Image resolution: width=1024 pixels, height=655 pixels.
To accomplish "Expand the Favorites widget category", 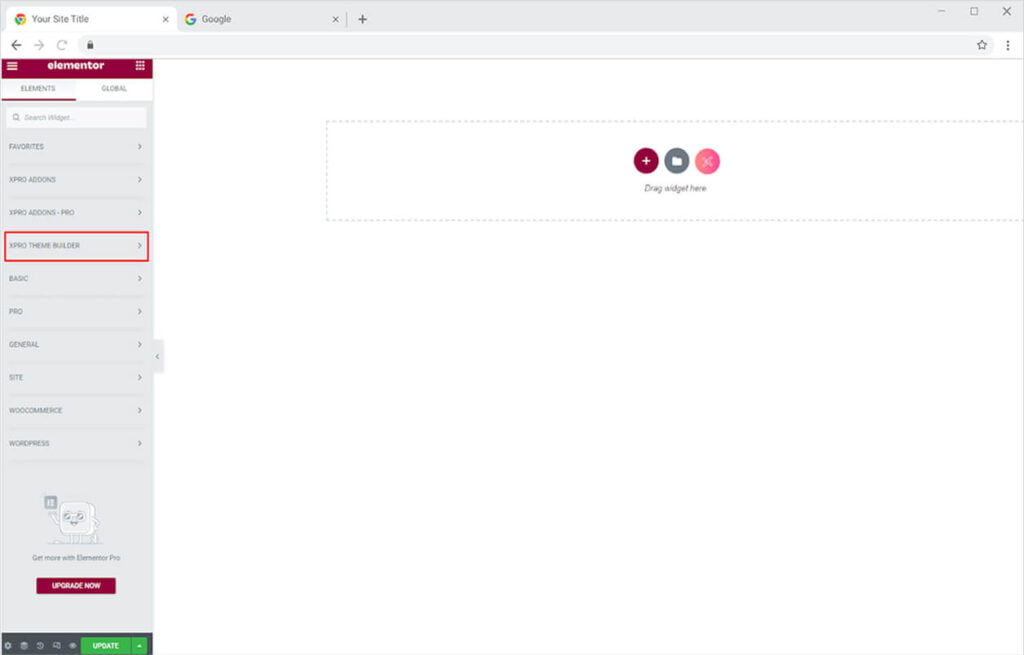I will pyautogui.click(x=76, y=147).
